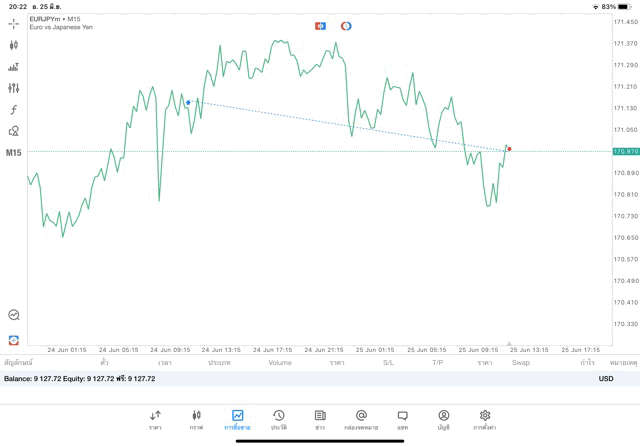Select the crosshair cursor tool
Viewport: 640px width, 447px height.
click(14, 23)
